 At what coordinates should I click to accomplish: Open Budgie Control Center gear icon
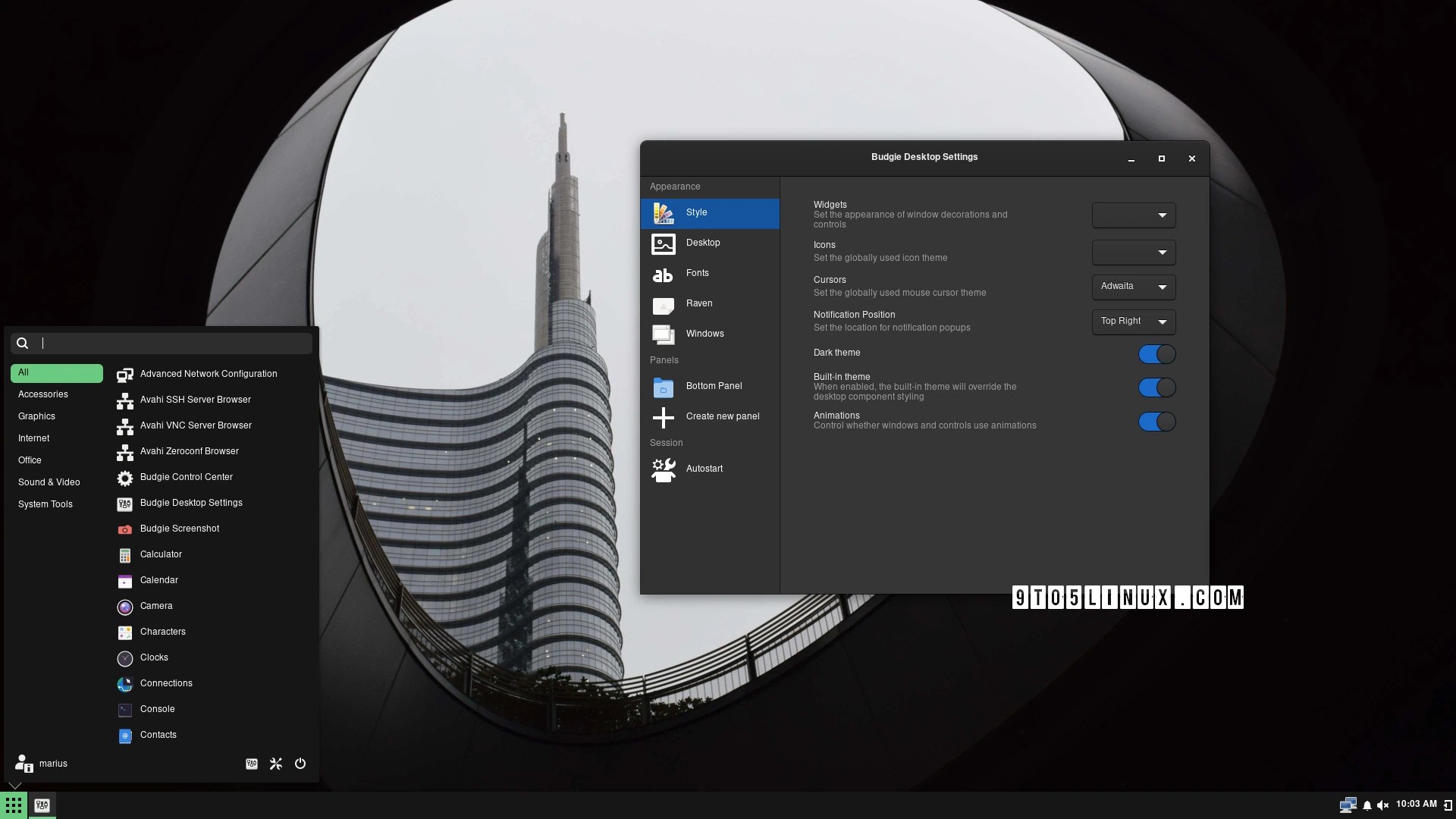[x=125, y=477]
